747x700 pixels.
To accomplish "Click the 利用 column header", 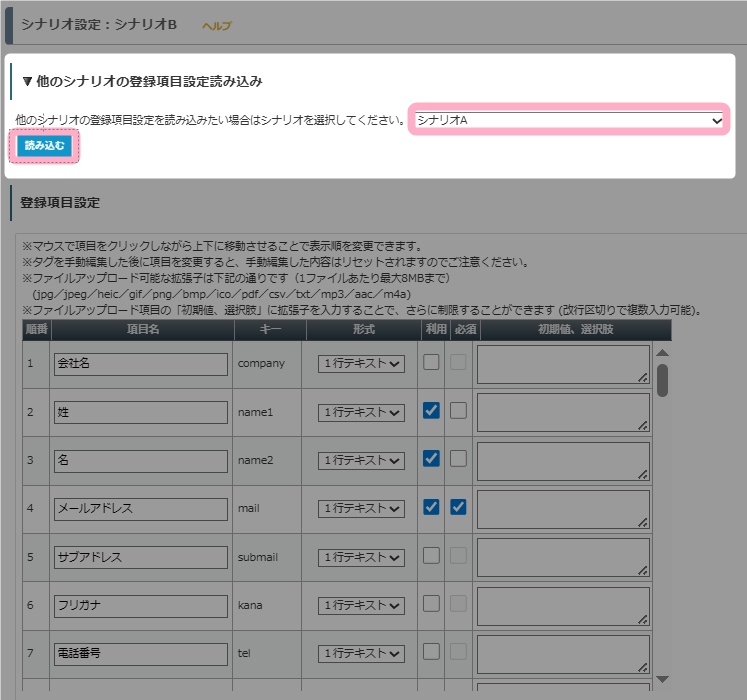I will click(x=436, y=330).
